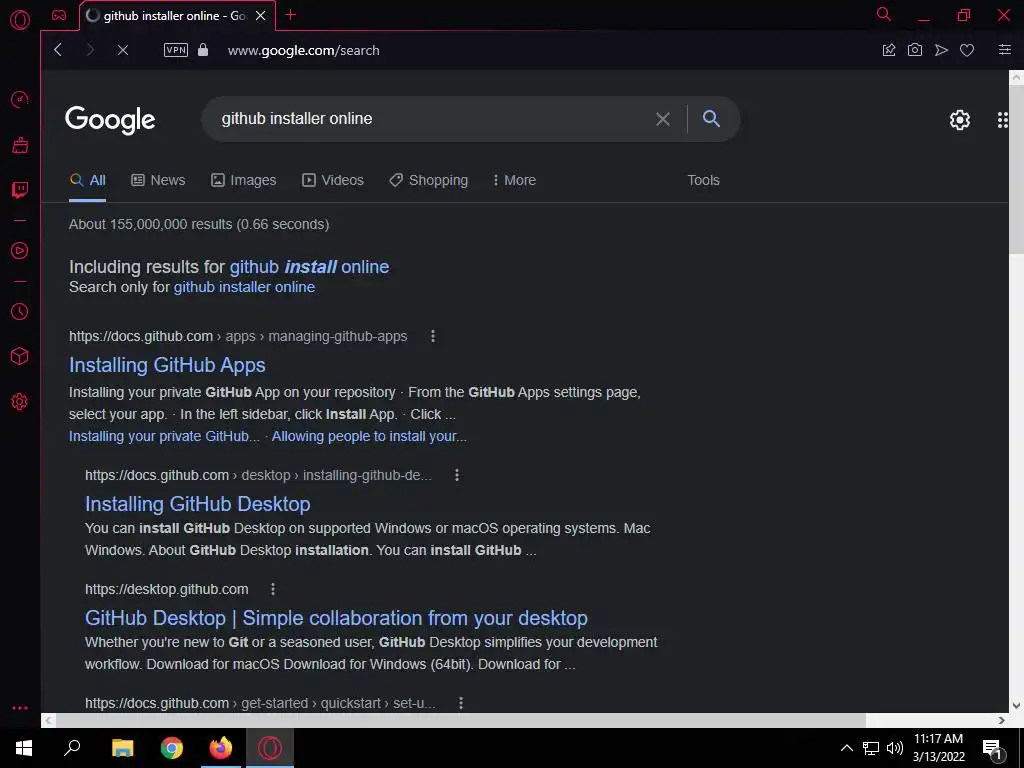1024x768 pixels.
Task: Select the All results tab
Action: [x=88, y=180]
